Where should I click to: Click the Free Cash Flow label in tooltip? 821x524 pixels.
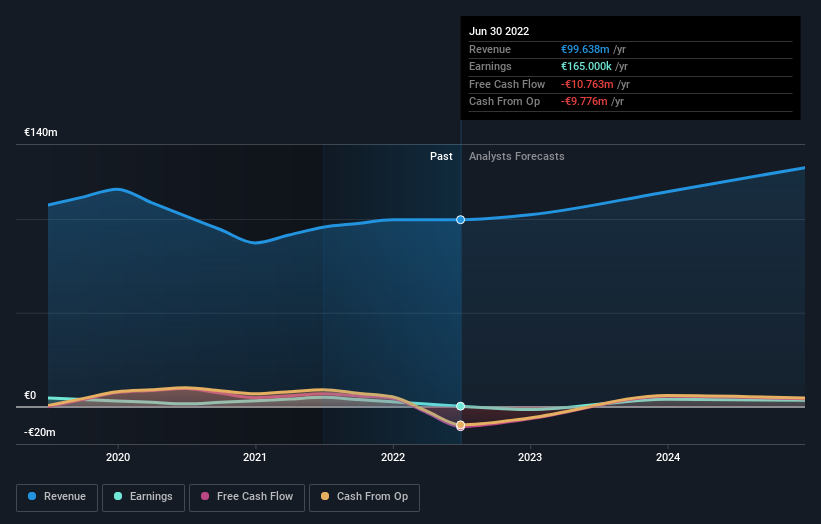coord(507,84)
